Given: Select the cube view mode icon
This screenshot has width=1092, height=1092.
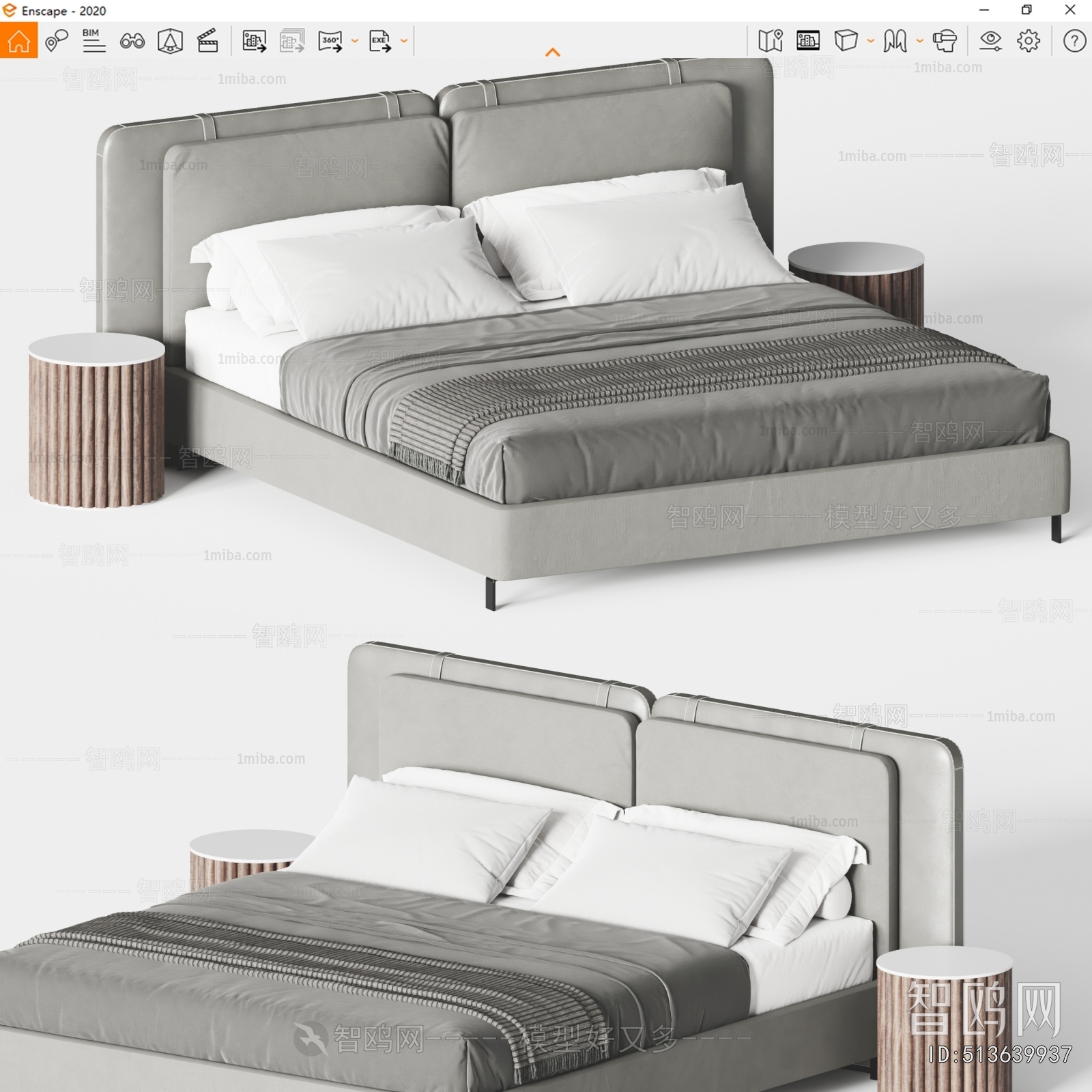Looking at the screenshot, I should 846,41.
